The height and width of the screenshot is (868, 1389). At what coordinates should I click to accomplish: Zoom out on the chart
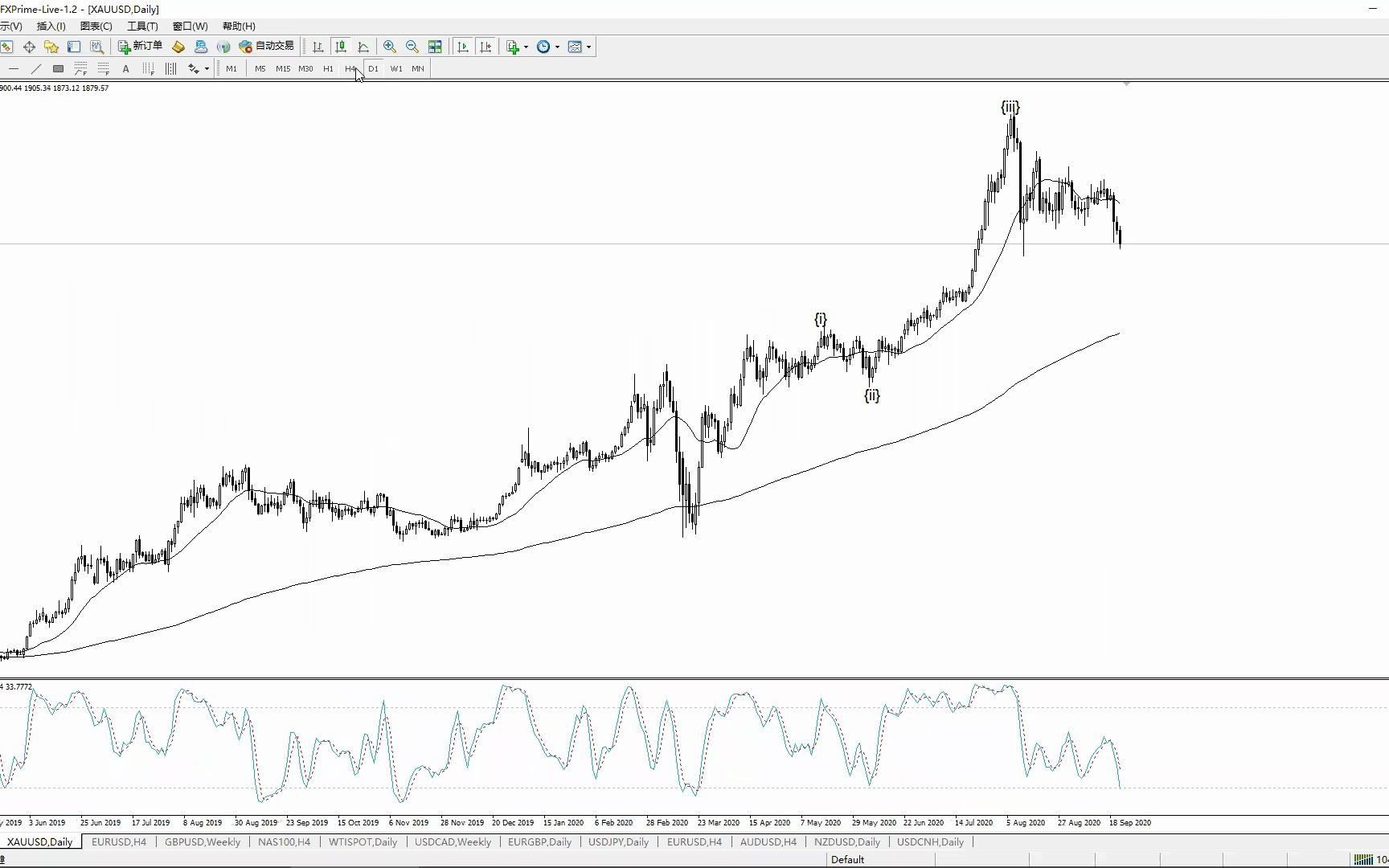412,47
